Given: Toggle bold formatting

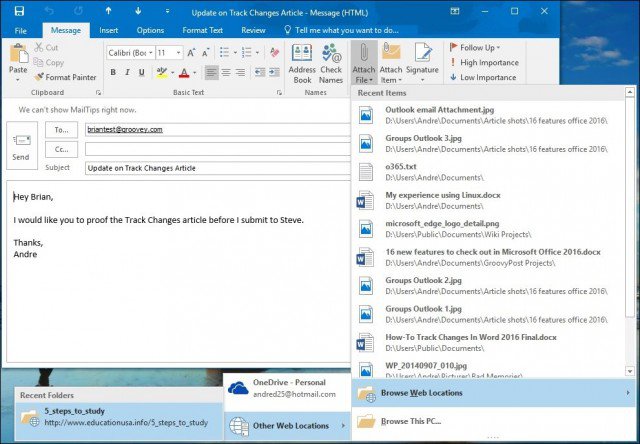Looking at the screenshot, I should click(113, 73).
